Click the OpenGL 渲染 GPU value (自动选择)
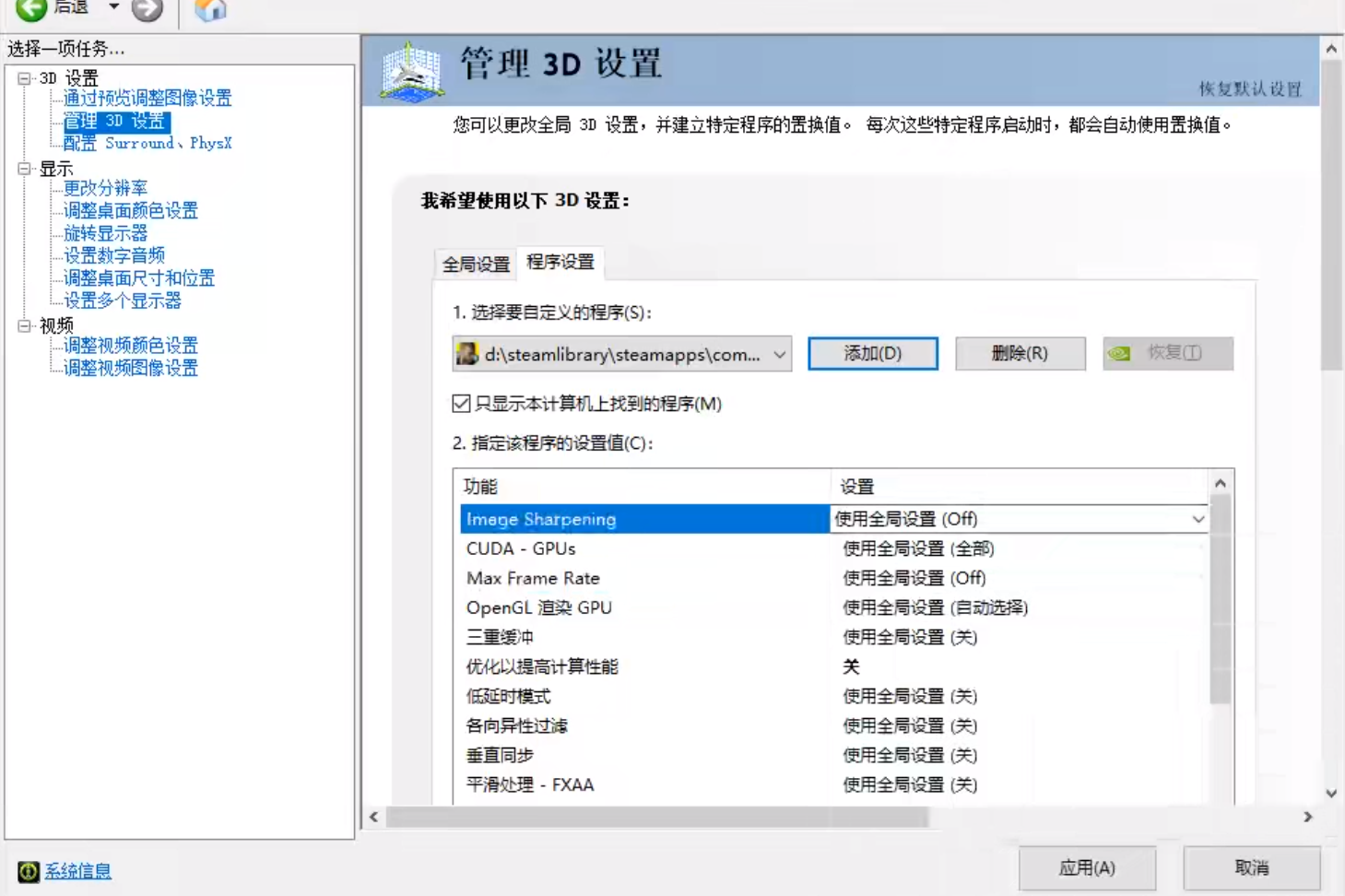Screen dimensions: 1345x896 (x=936, y=607)
